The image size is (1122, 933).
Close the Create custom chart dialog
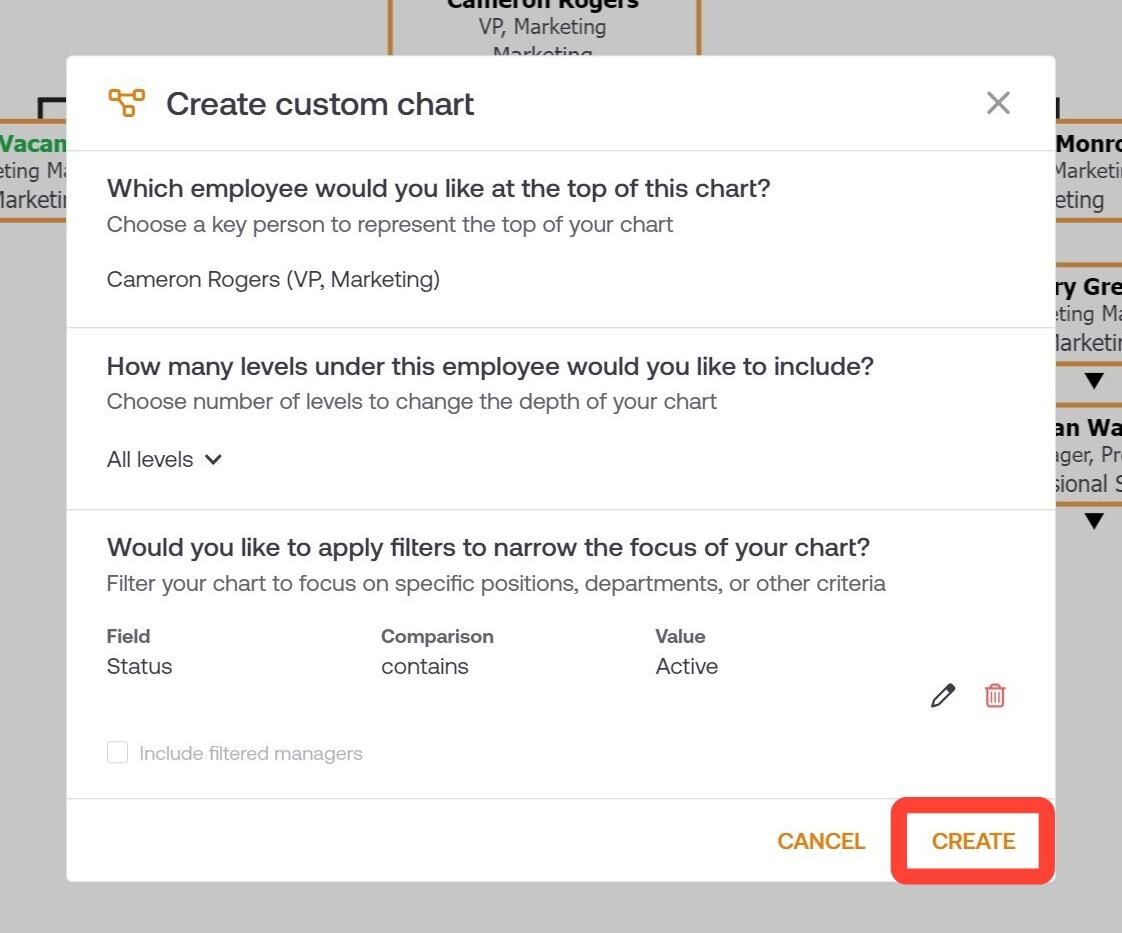[x=997, y=103]
